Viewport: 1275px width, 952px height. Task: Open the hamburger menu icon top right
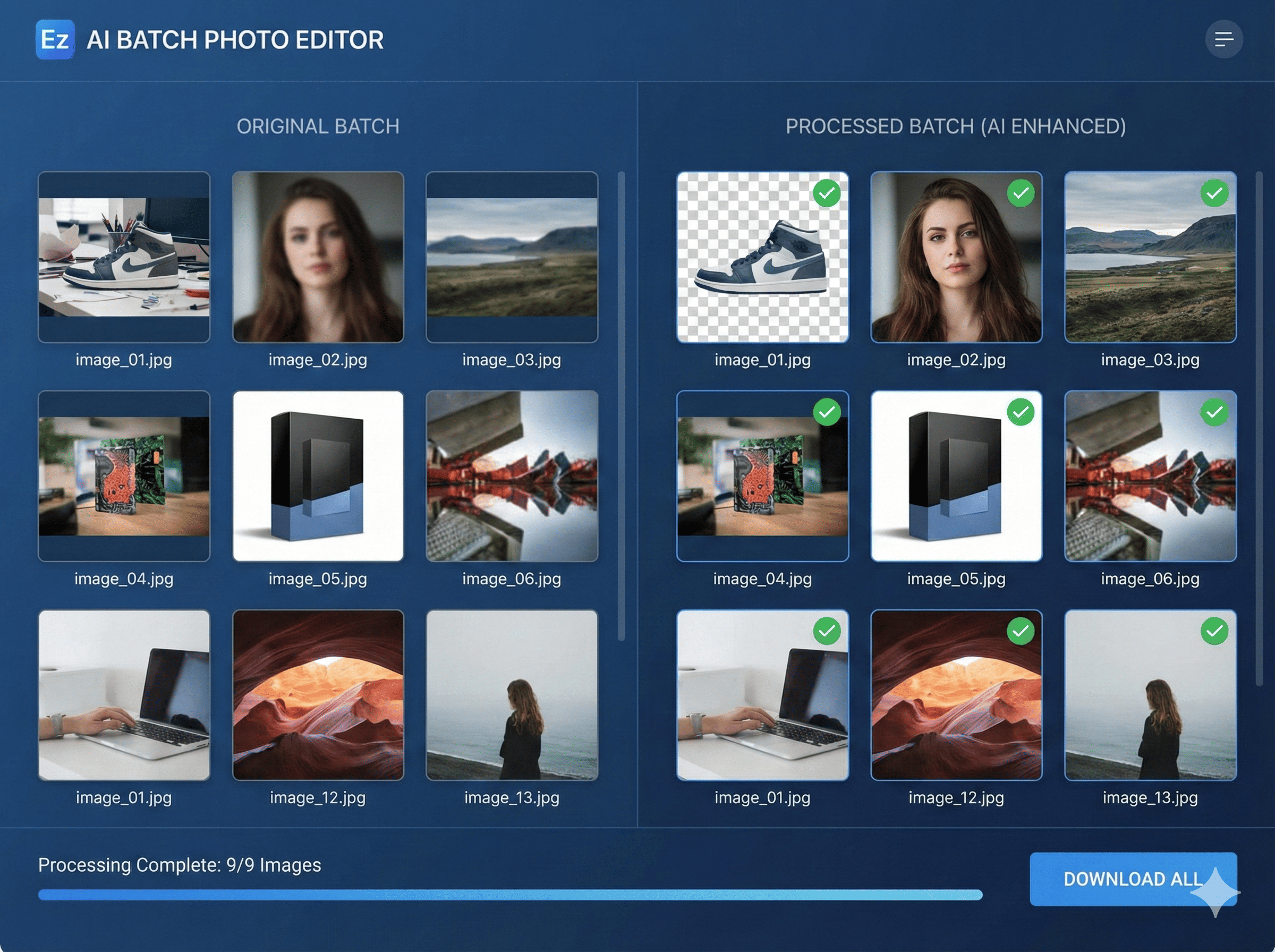[1223, 39]
